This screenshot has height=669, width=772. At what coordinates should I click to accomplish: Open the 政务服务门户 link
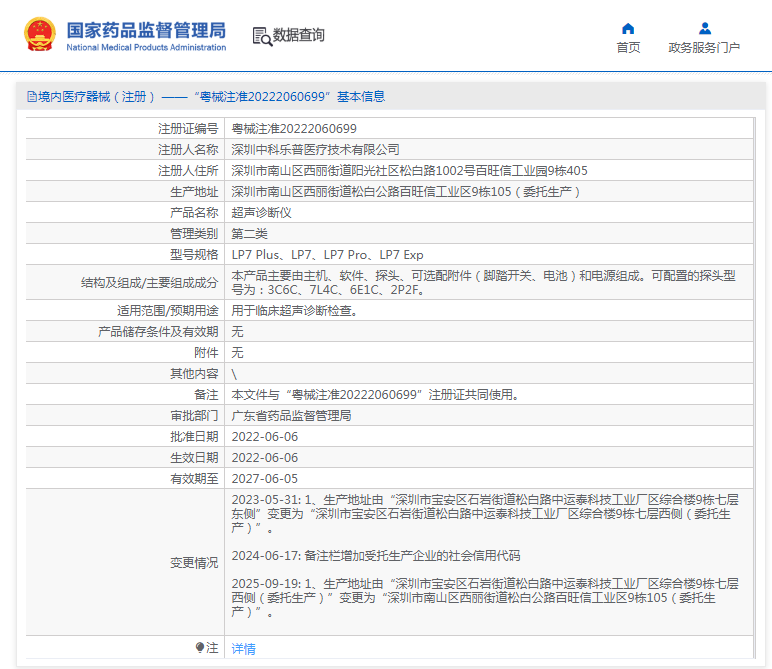tap(704, 48)
